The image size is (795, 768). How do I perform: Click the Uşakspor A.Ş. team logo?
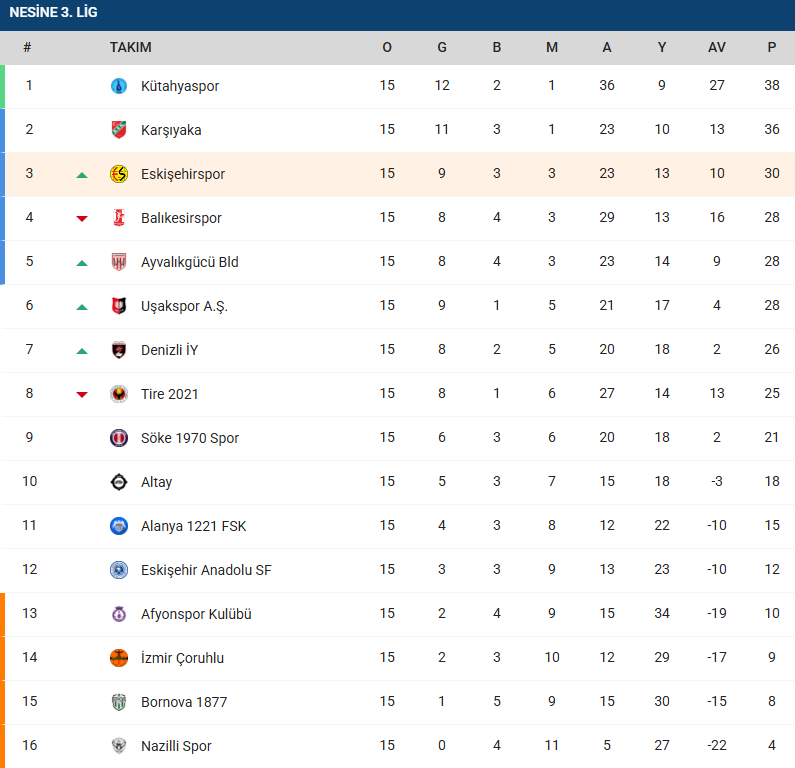pos(119,306)
